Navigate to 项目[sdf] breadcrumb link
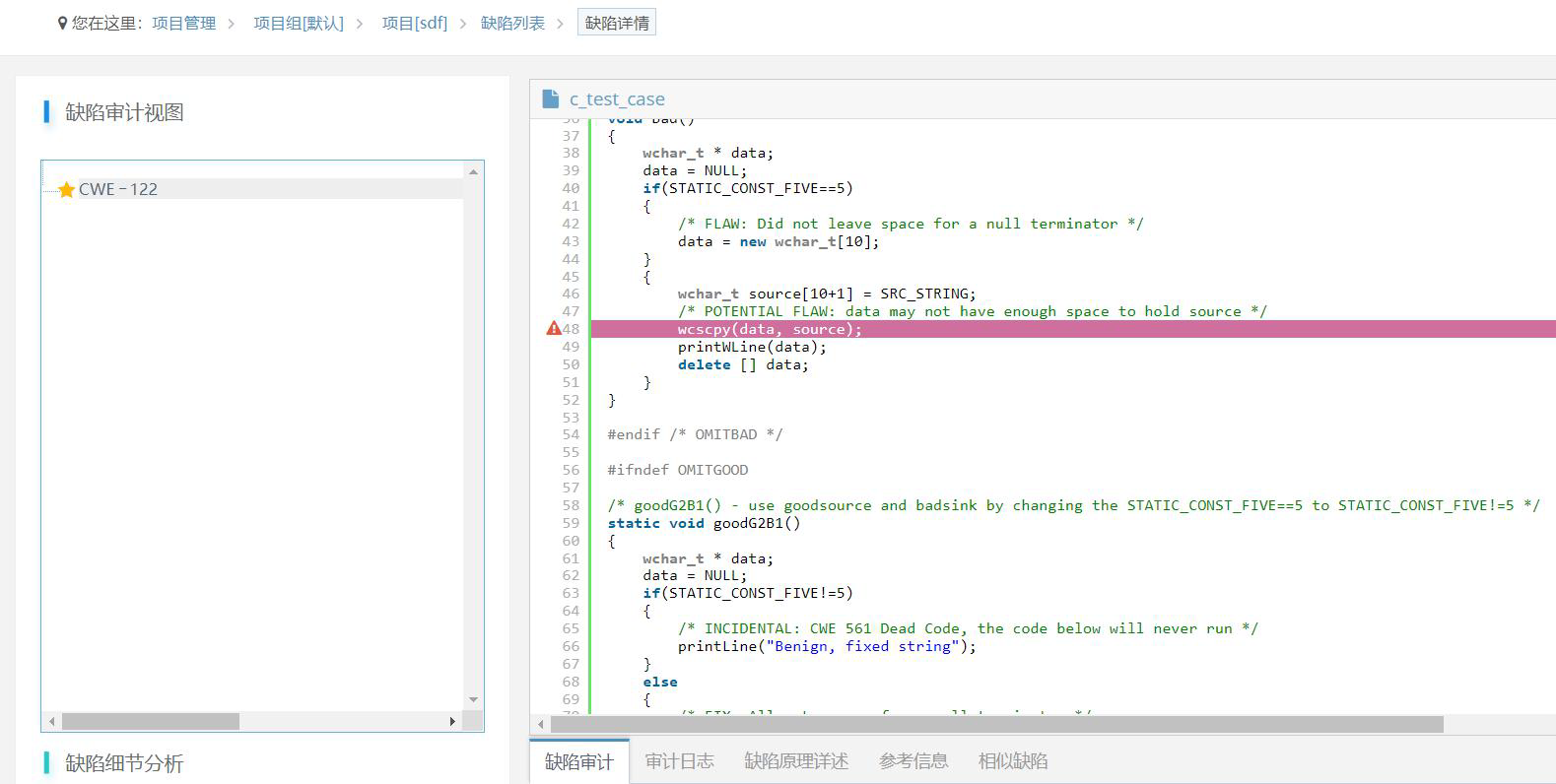 point(414,23)
